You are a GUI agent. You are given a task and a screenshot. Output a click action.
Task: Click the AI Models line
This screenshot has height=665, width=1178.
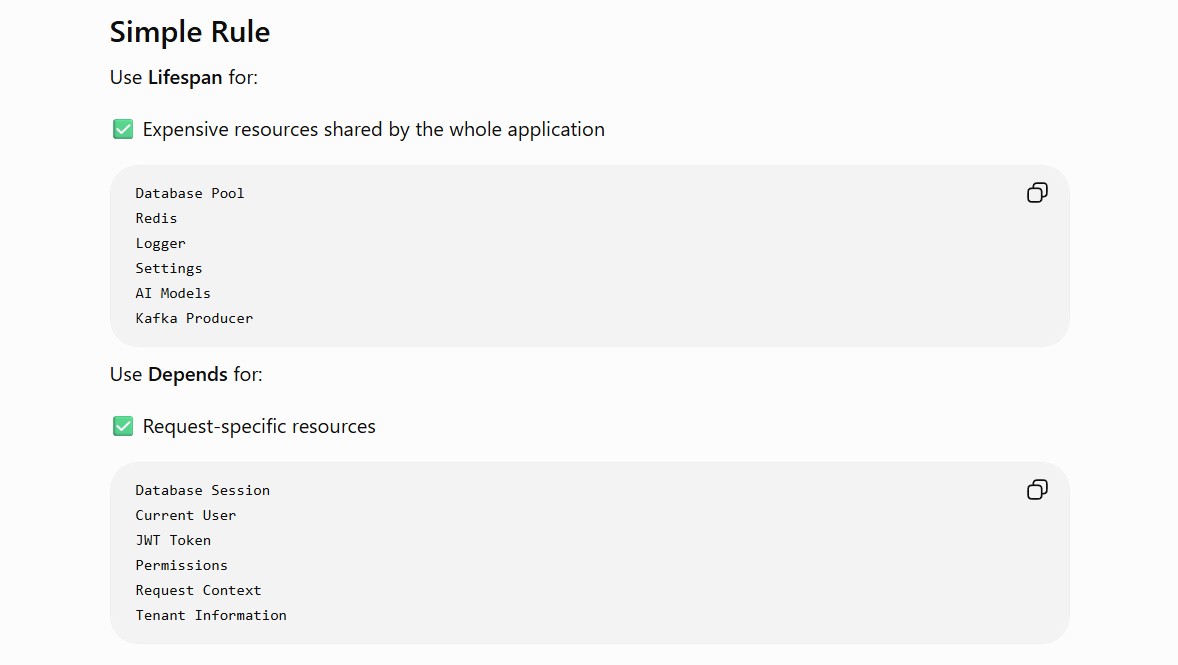tap(173, 293)
